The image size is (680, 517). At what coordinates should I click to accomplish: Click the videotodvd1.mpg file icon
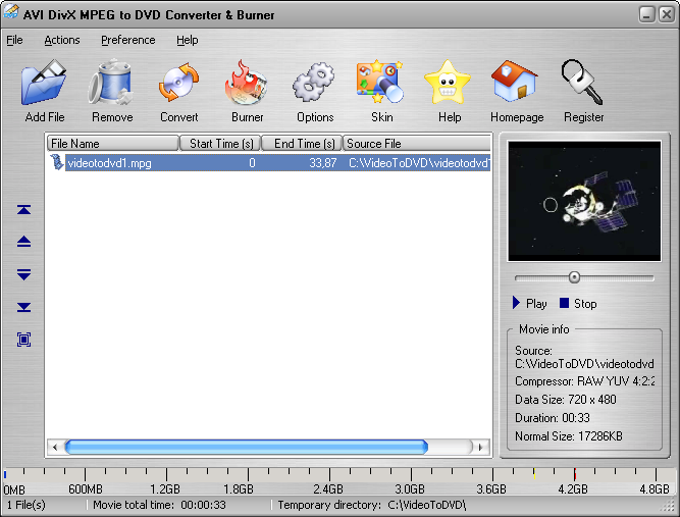pyautogui.click(x=56, y=162)
